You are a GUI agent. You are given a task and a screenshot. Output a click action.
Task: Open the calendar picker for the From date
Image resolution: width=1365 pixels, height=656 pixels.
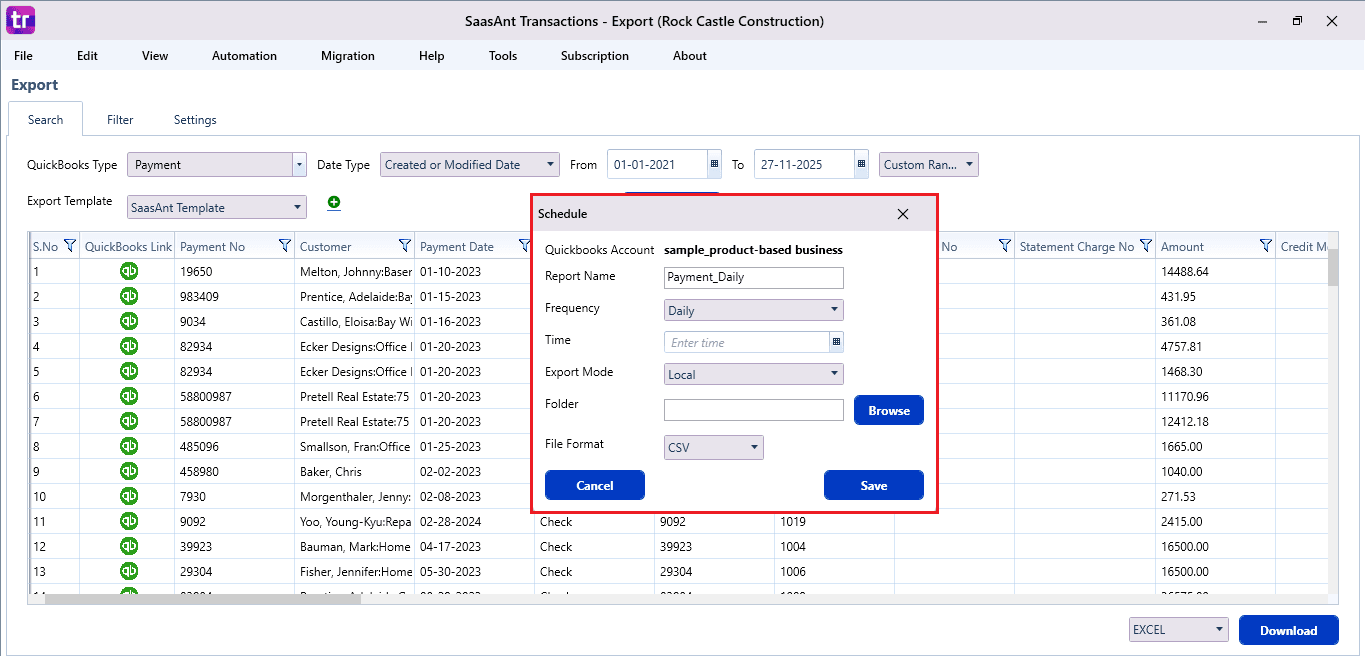click(x=714, y=164)
